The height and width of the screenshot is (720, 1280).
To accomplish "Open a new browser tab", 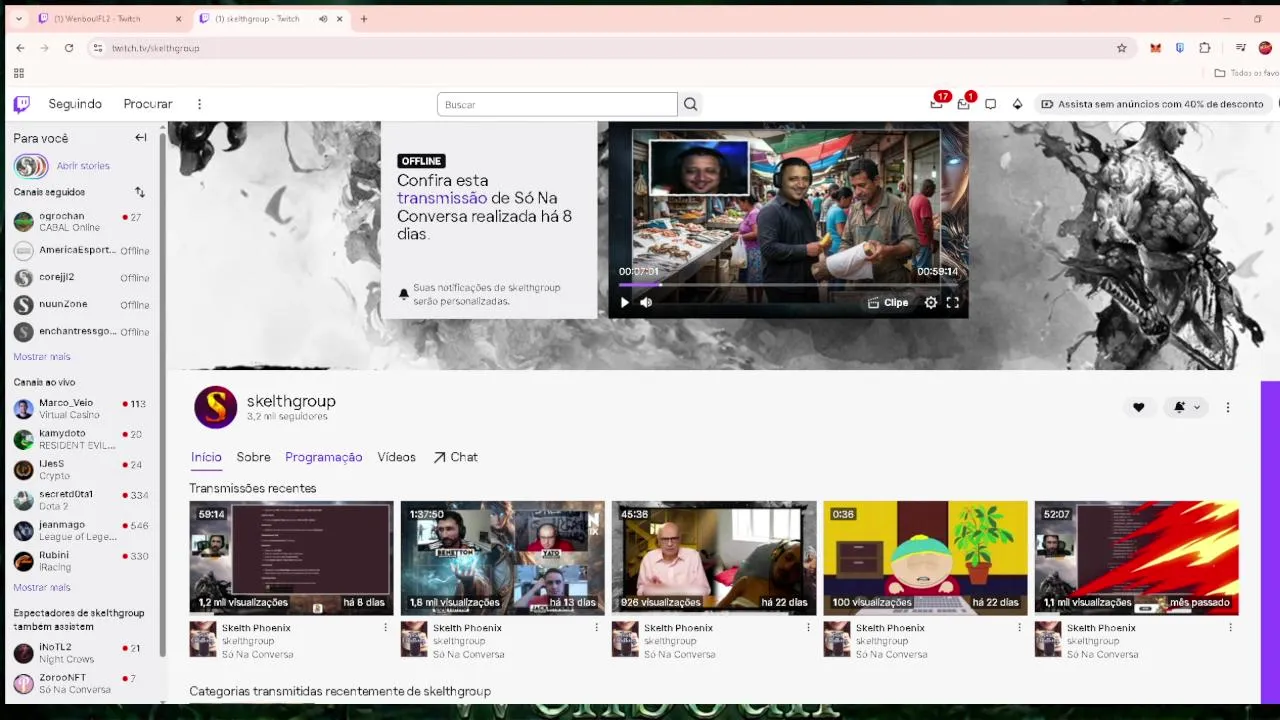I will (364, 19).
